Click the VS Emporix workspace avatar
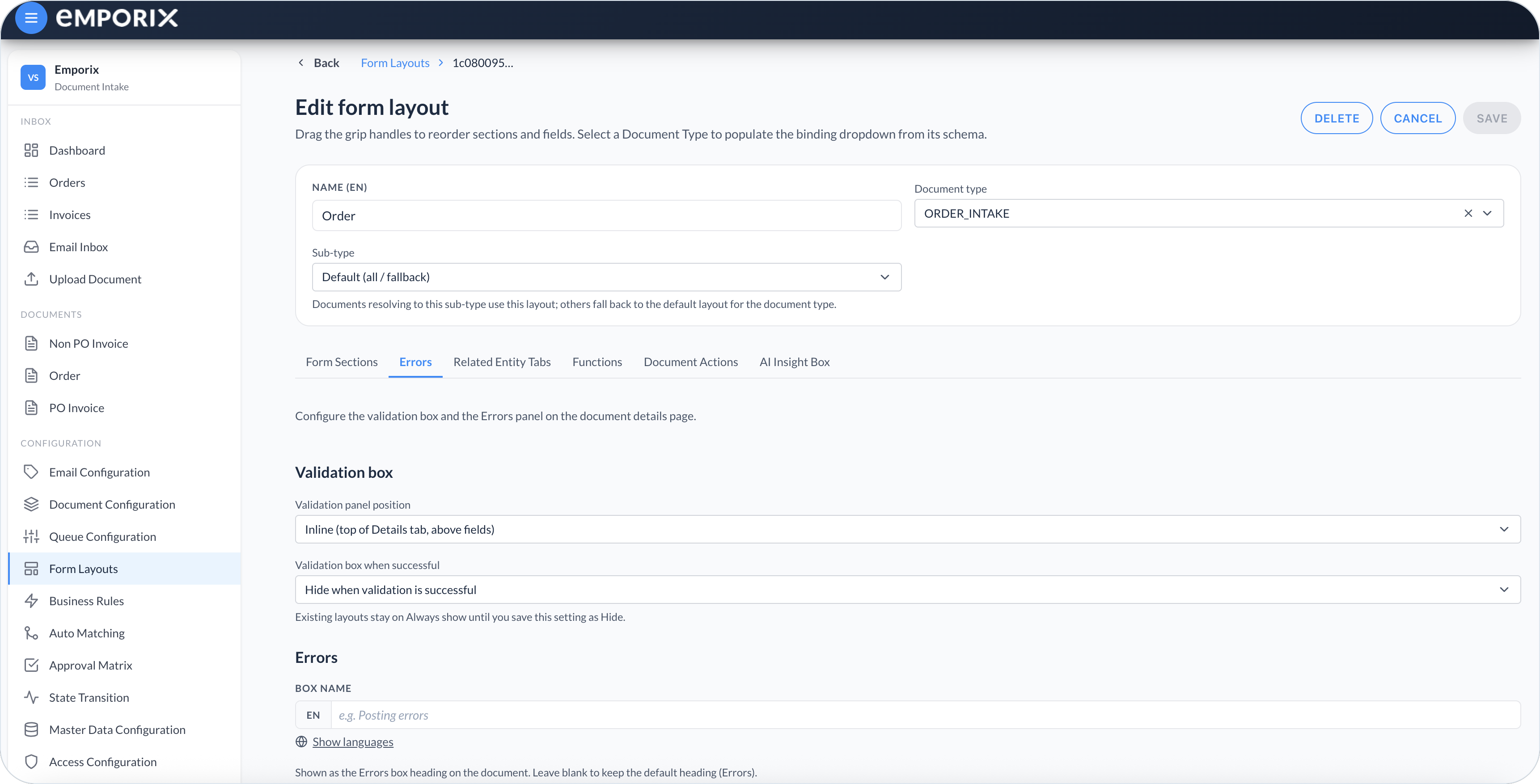 tap(33, 78)
